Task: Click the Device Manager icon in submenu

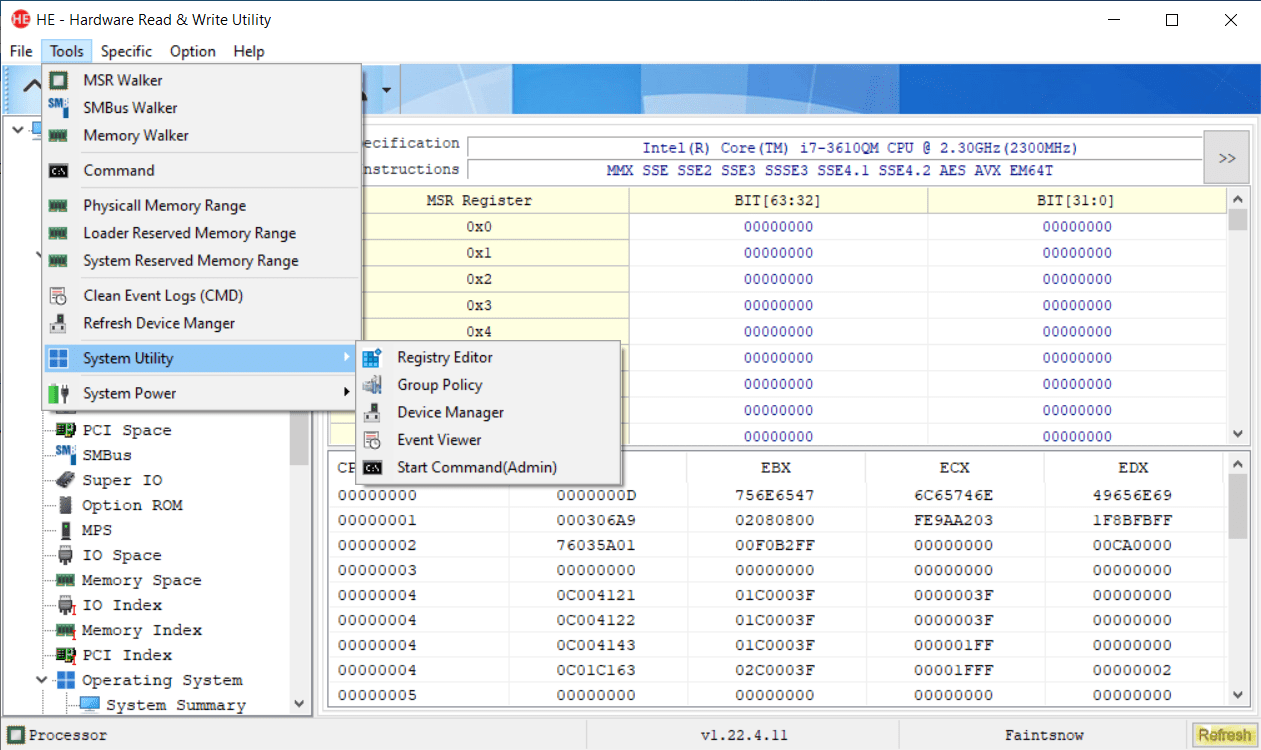Action: tap(373, 412)
